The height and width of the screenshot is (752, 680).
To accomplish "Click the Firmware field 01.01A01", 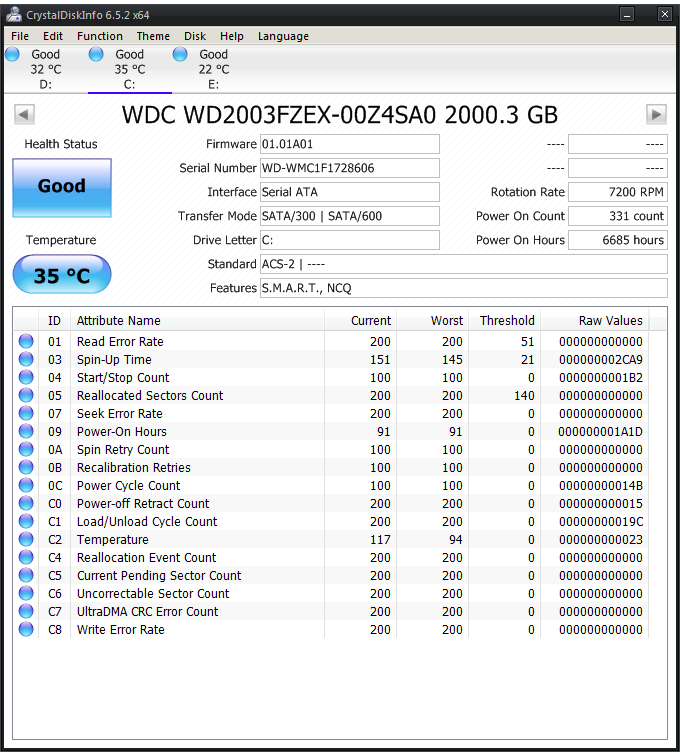I will 350,144.
